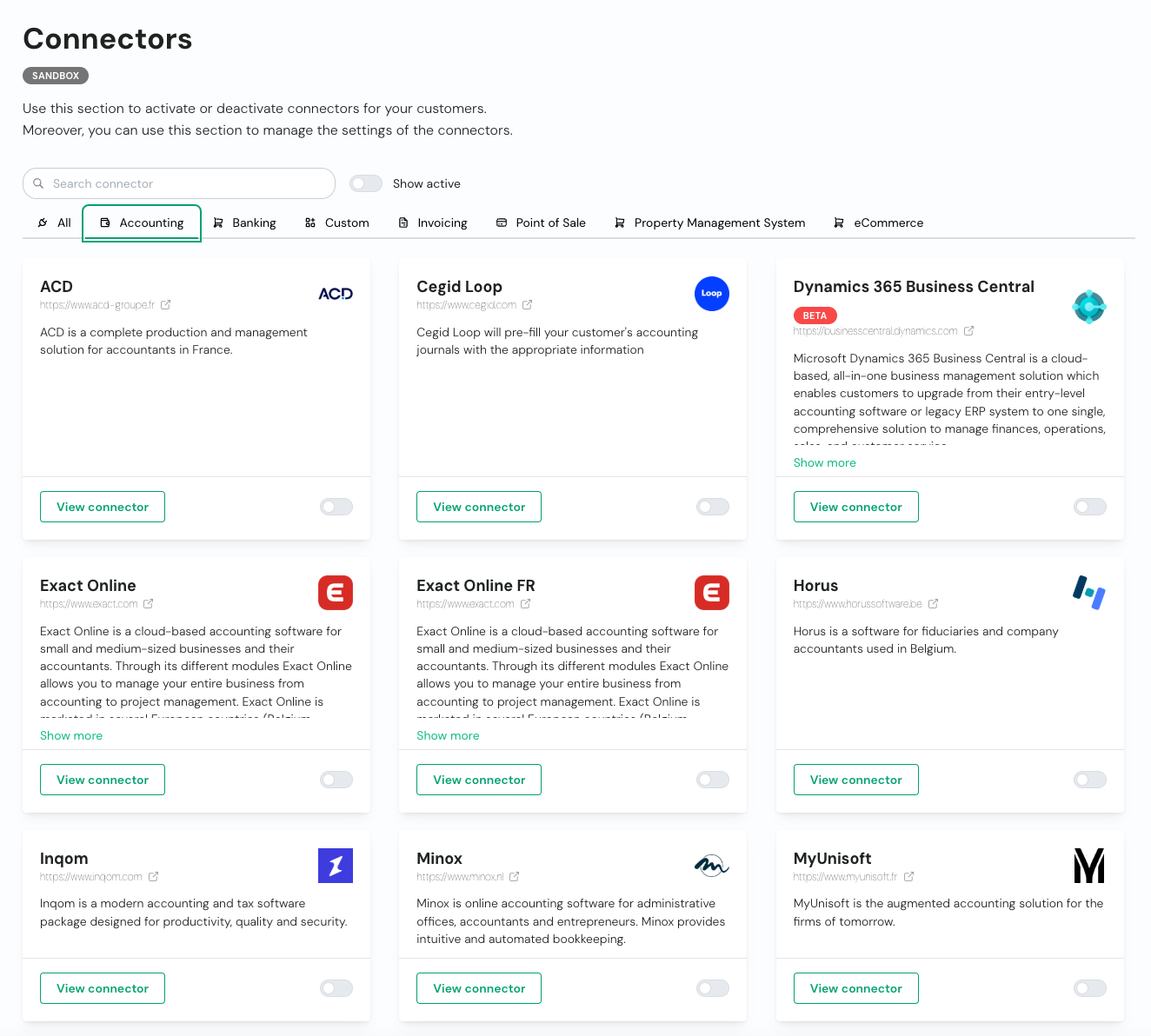Image resolution: width=1151 pixels, height=1036 pixels.
Task: Open MyUnisoft external link icon
Action: 908,877
